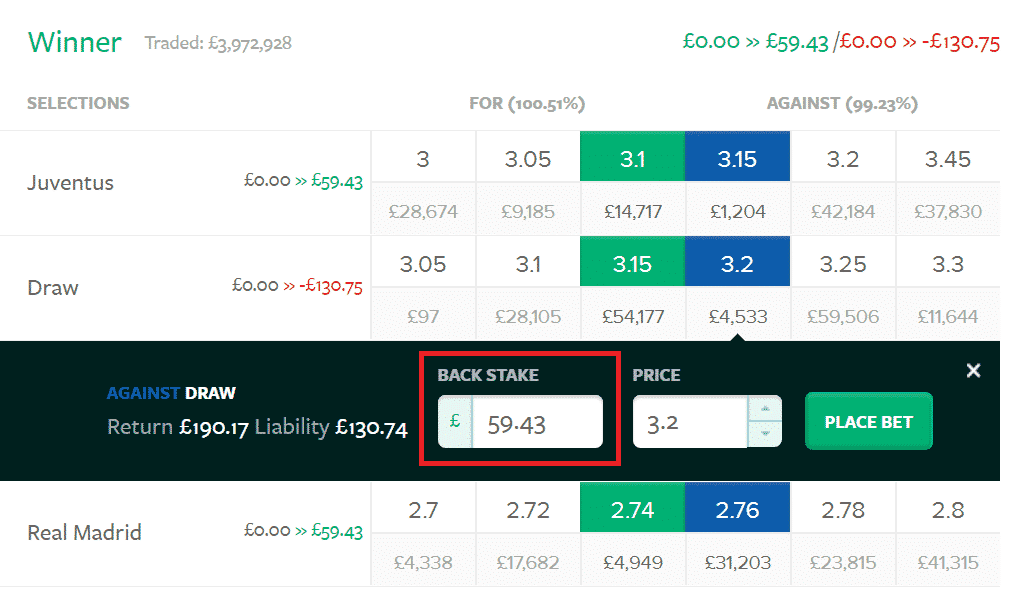Close the bet slip with the X icon
1025x616 pixels.
click(x=973, y=371)
